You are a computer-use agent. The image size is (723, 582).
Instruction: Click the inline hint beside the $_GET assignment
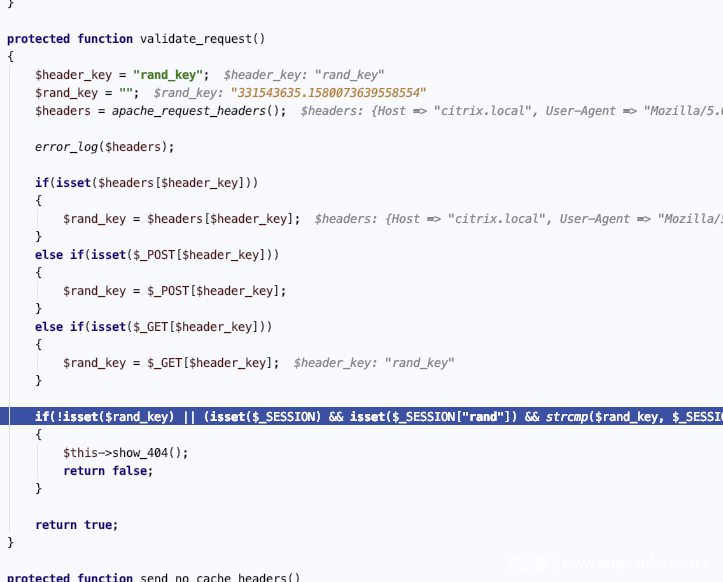373,363
